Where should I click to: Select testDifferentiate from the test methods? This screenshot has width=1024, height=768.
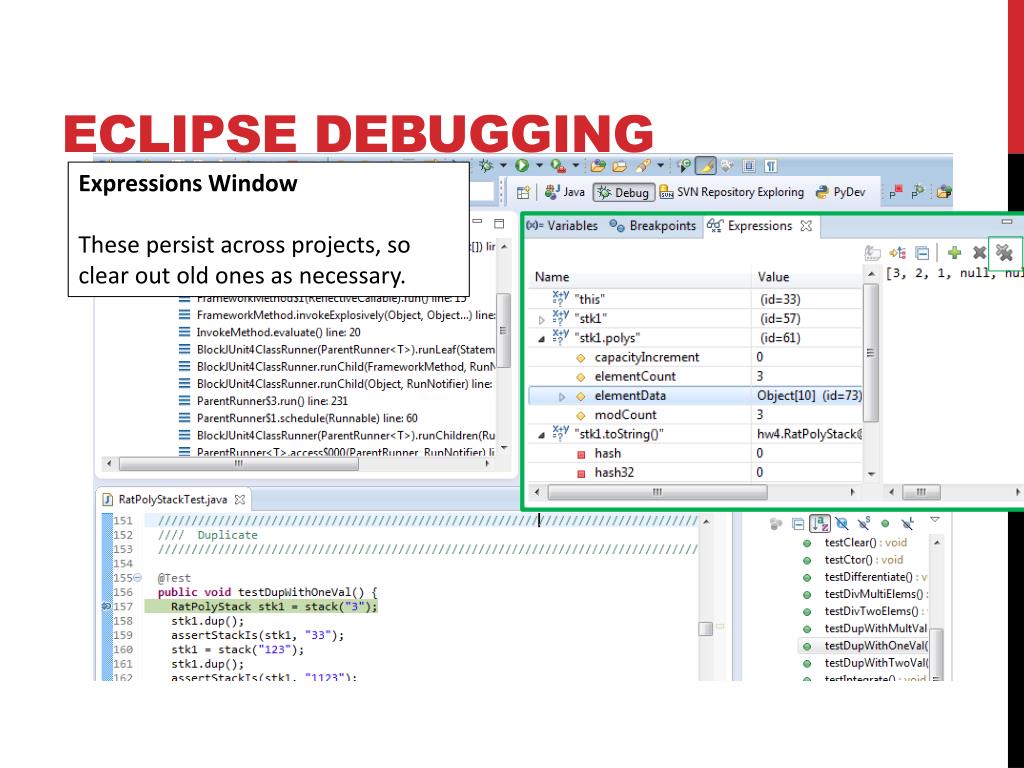pos(868,577)
